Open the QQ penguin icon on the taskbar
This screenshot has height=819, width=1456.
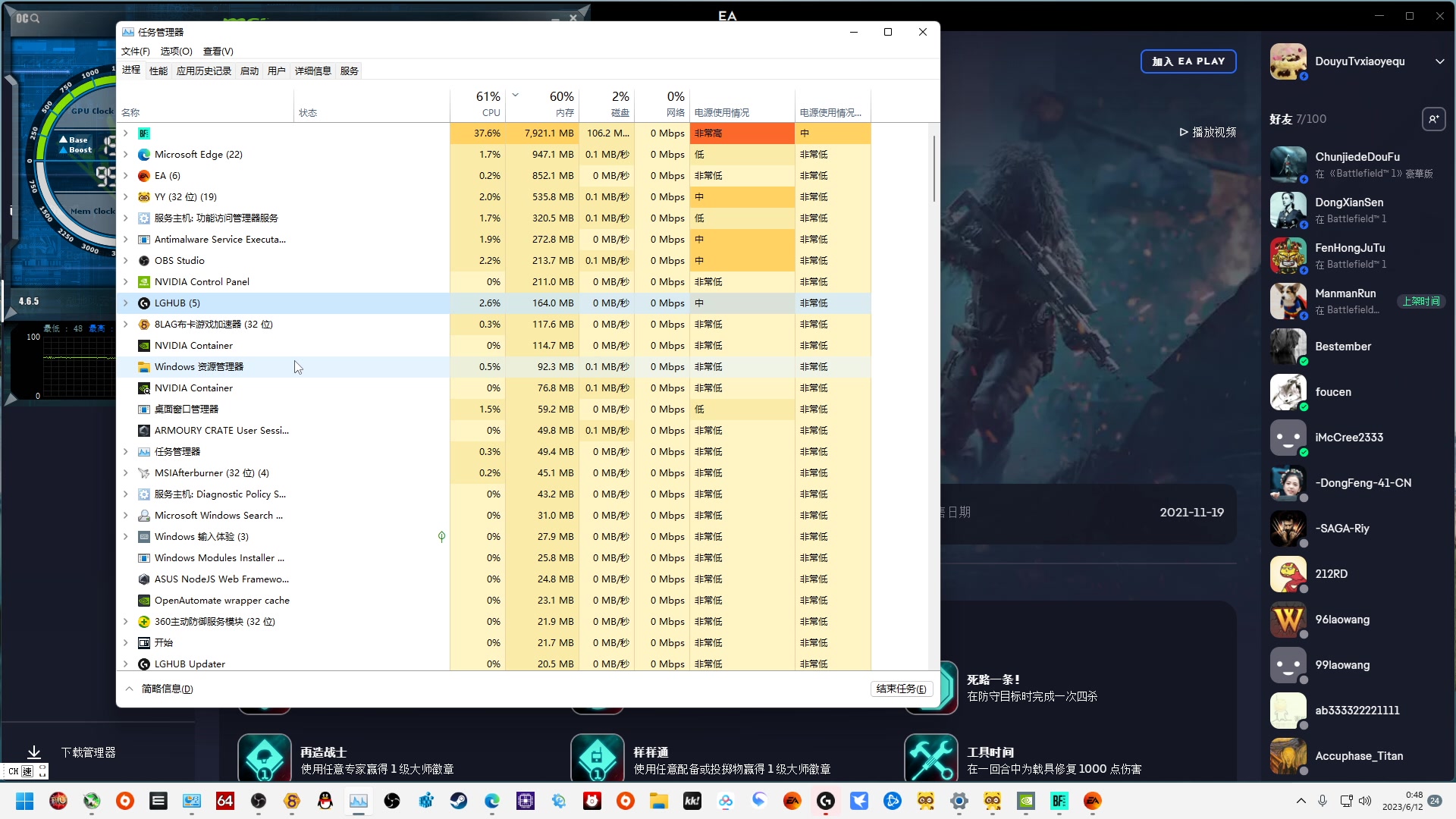click(325, 801)
